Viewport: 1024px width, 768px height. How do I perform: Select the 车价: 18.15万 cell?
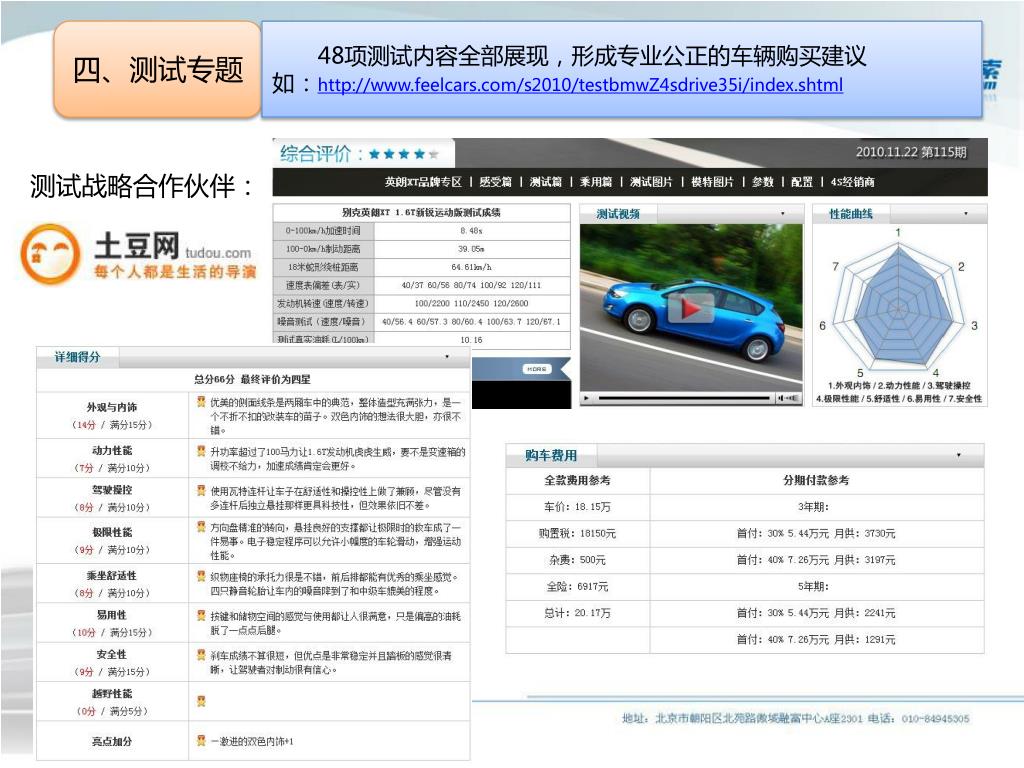click(x=577, y=507)
